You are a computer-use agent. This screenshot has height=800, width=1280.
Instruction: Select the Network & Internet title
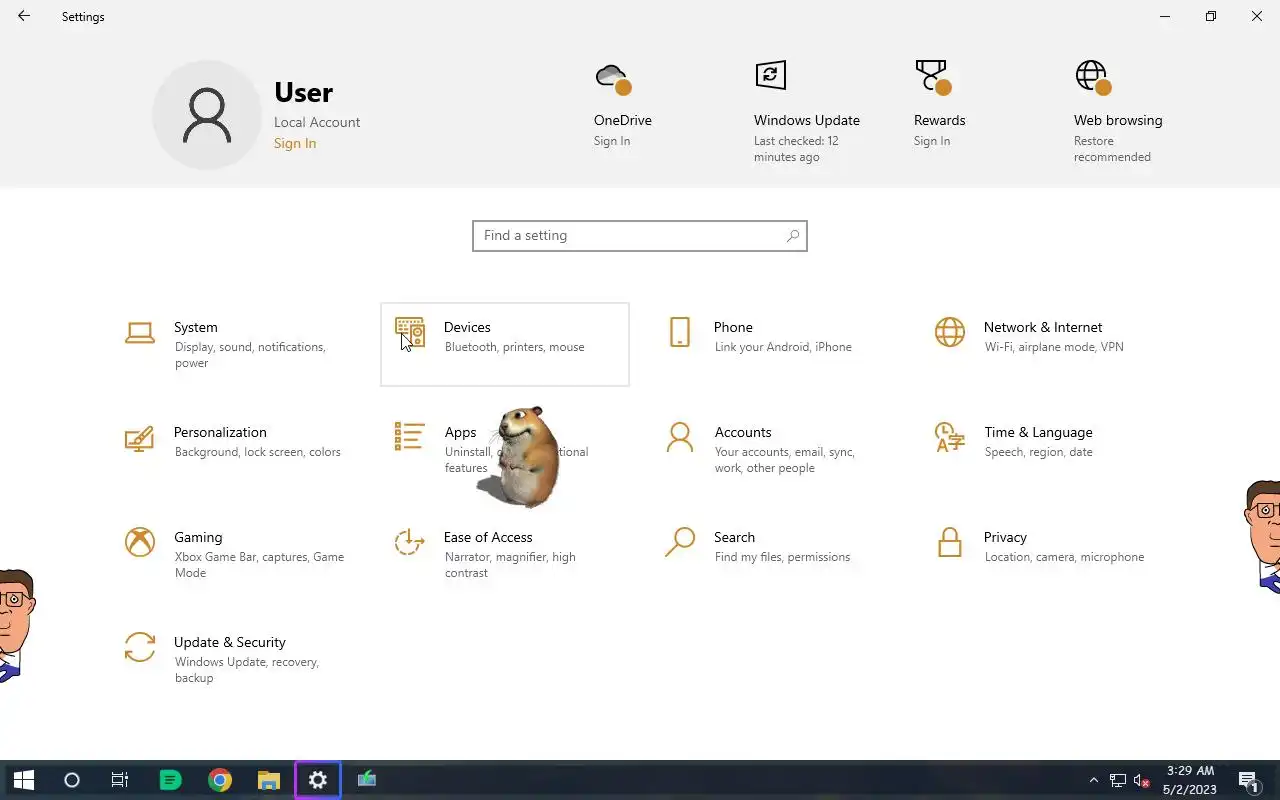coord(1043,327)
